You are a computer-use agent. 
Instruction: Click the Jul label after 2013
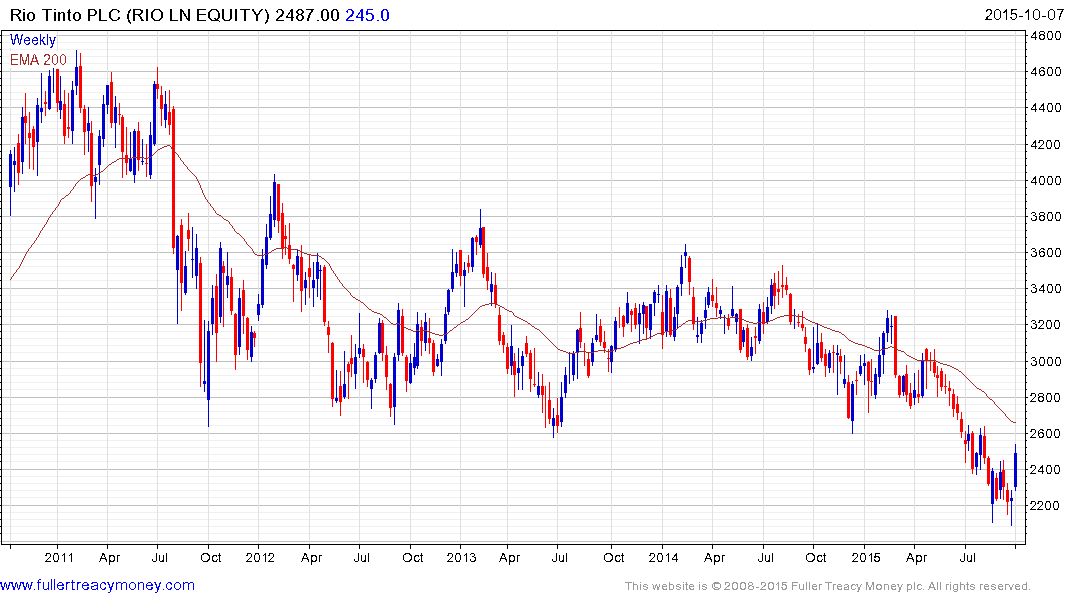pos(559,557)
